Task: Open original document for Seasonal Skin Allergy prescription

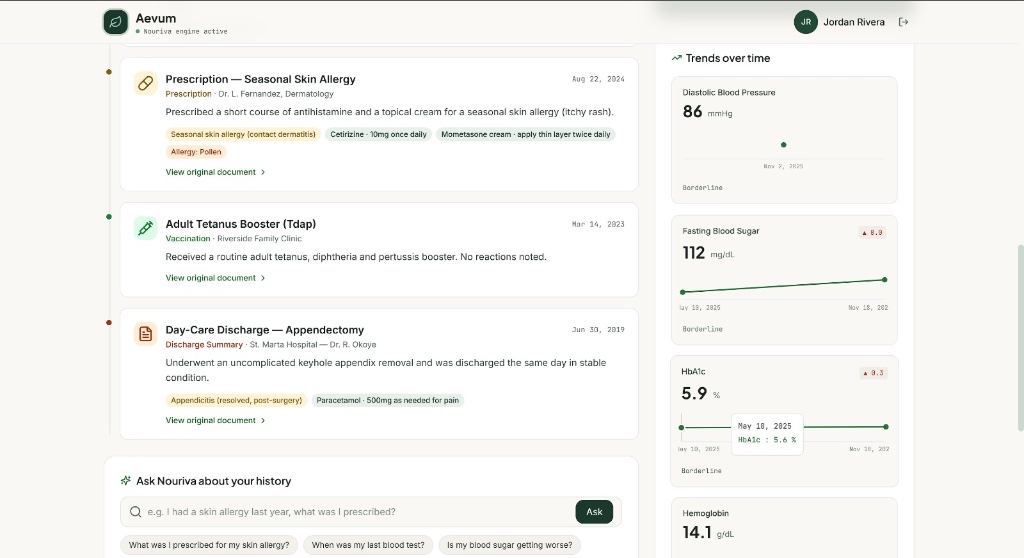Action: coord(215,172)
